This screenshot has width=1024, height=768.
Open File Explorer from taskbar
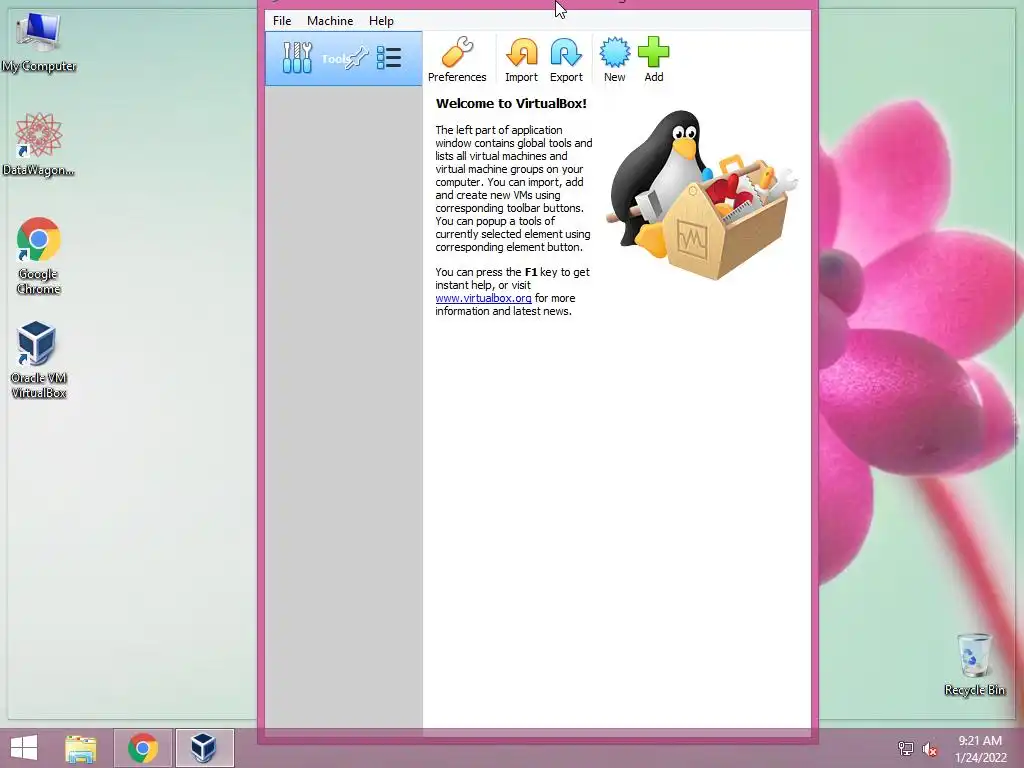pyautogui.click(x=81, y=748)
